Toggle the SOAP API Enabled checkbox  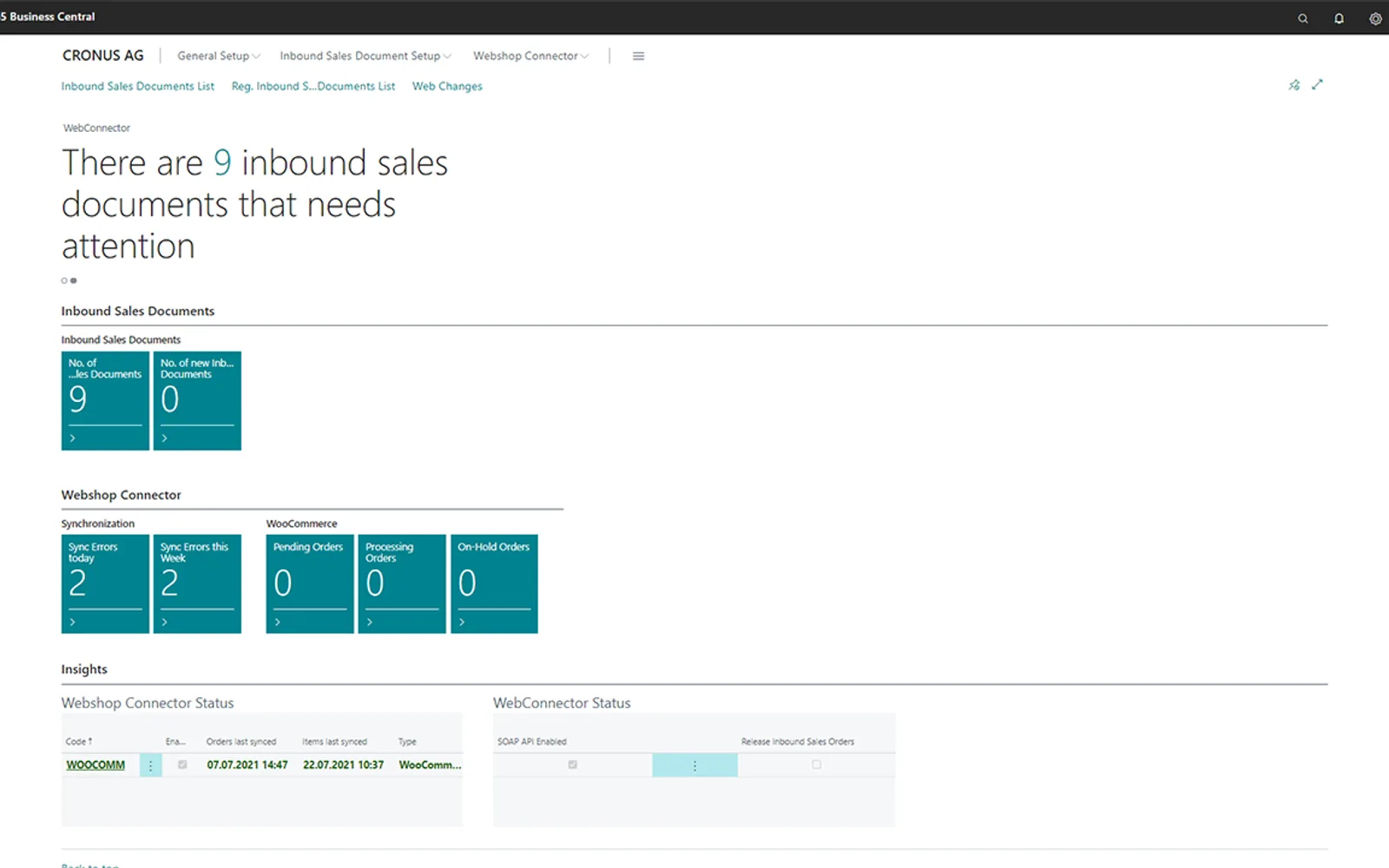click(x=572, y=765)
